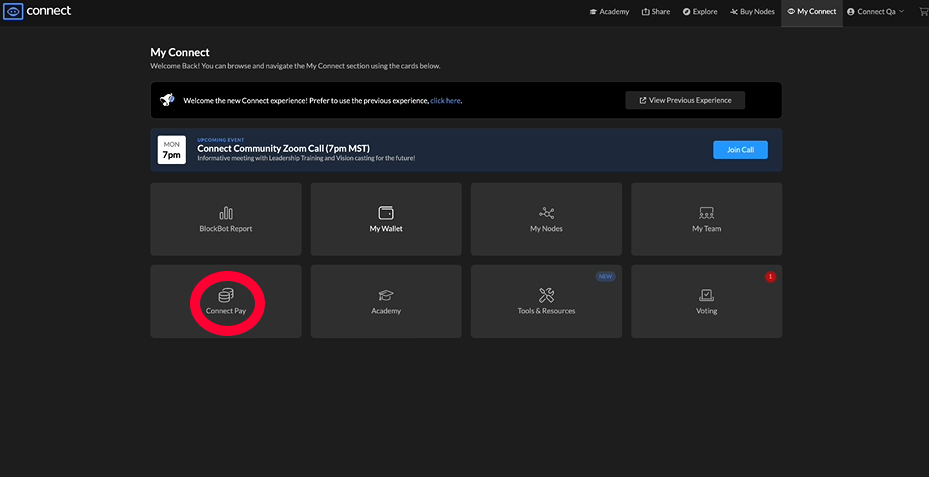The image size is (929, 477).
Task: Follow the 'click here' link
Action: click(x=446, y=101)
